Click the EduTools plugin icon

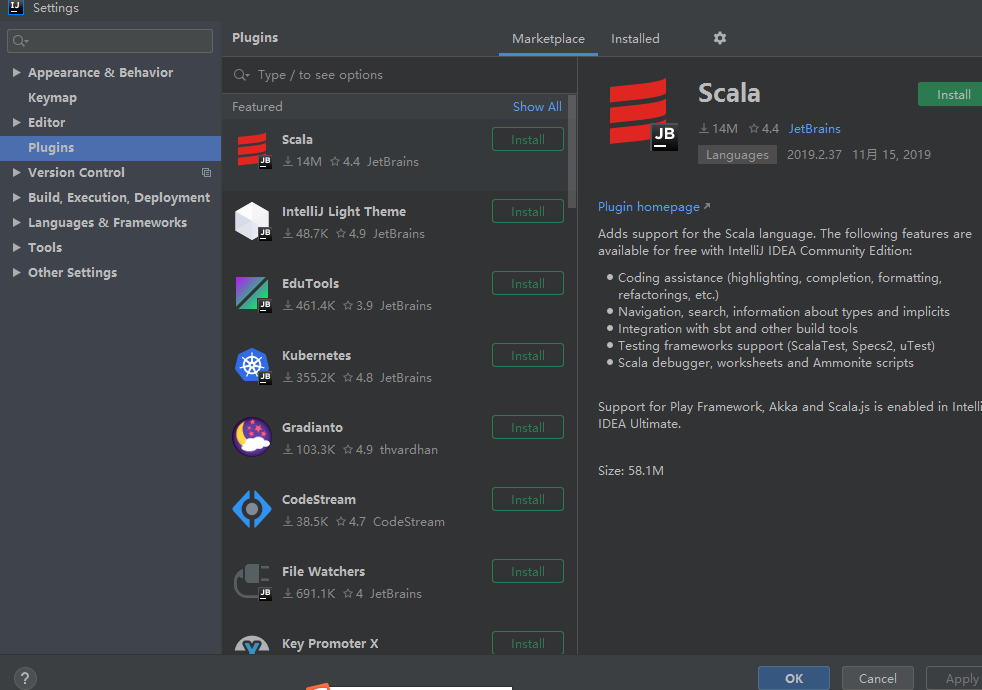click(252, 294)
